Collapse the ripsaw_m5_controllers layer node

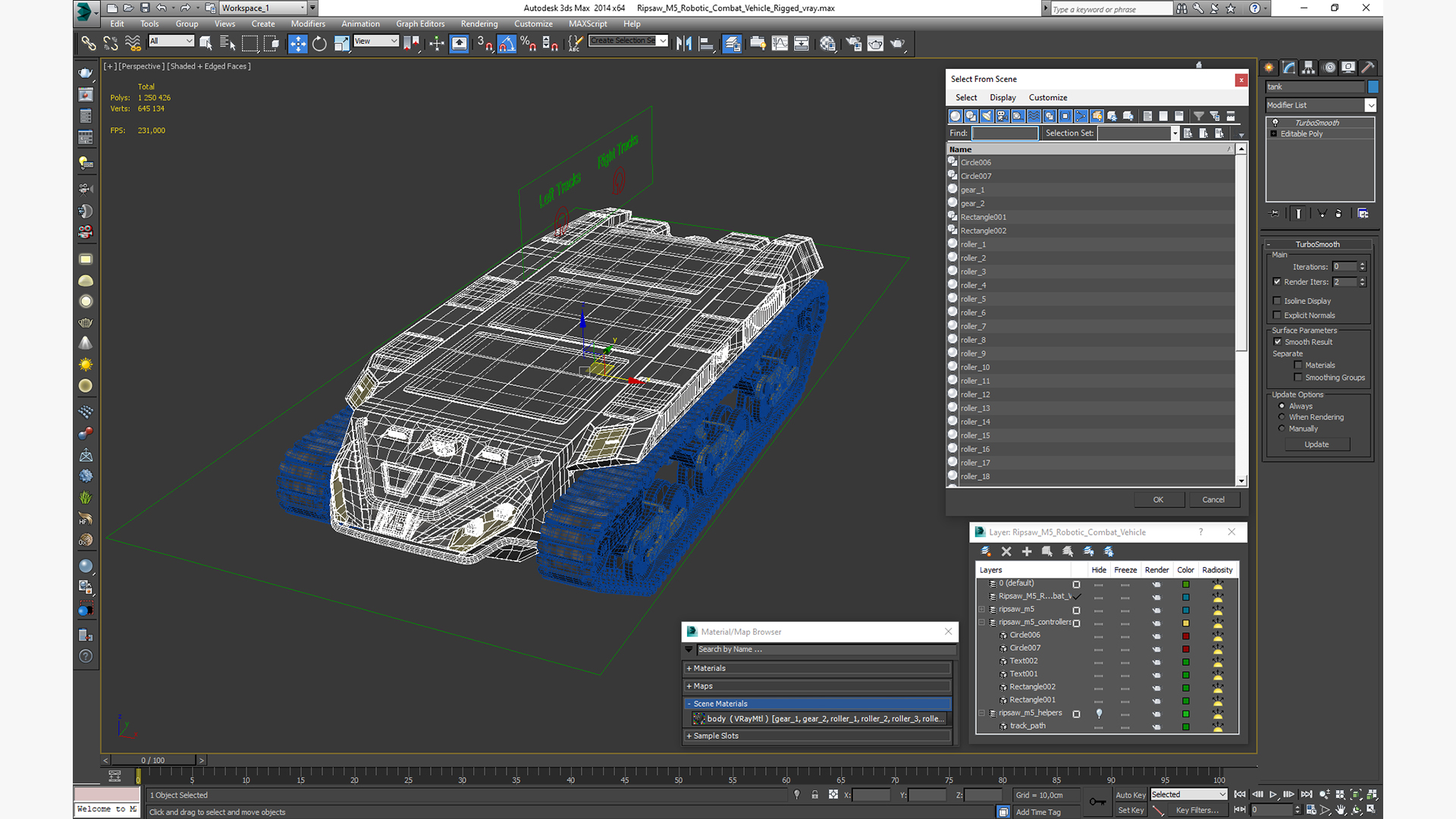(x=982, y=623)
